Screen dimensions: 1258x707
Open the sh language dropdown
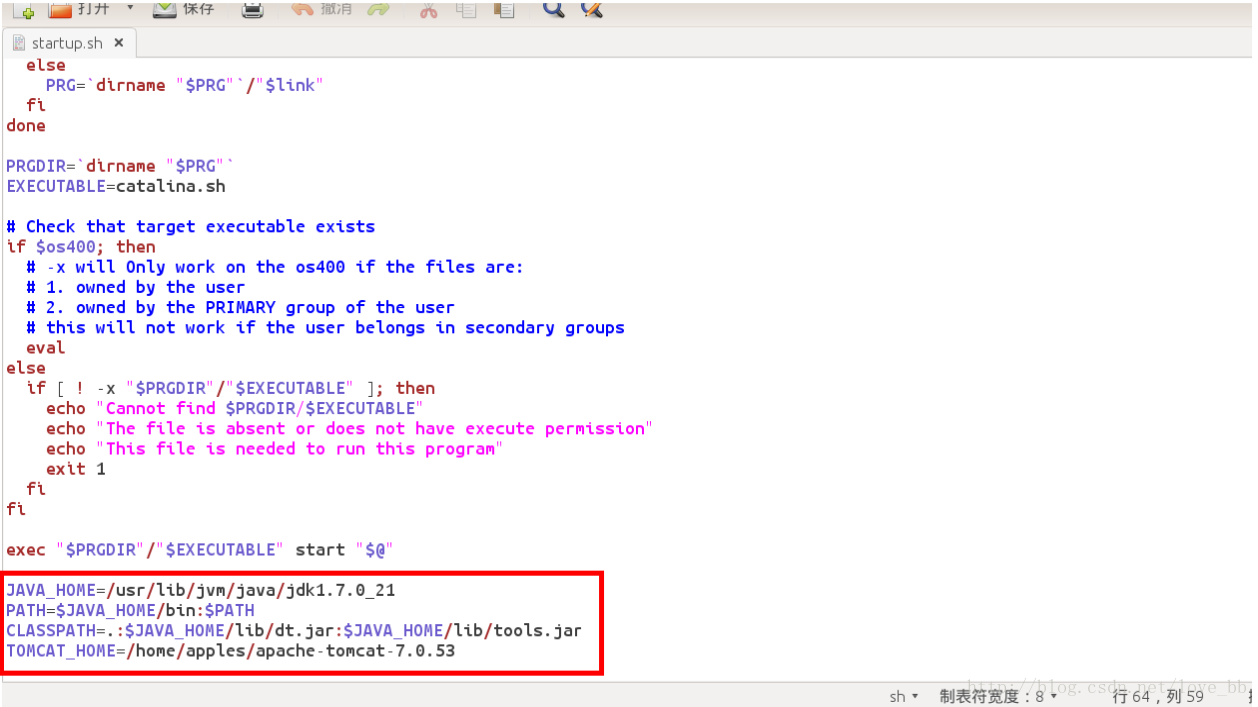pos(903,696)
